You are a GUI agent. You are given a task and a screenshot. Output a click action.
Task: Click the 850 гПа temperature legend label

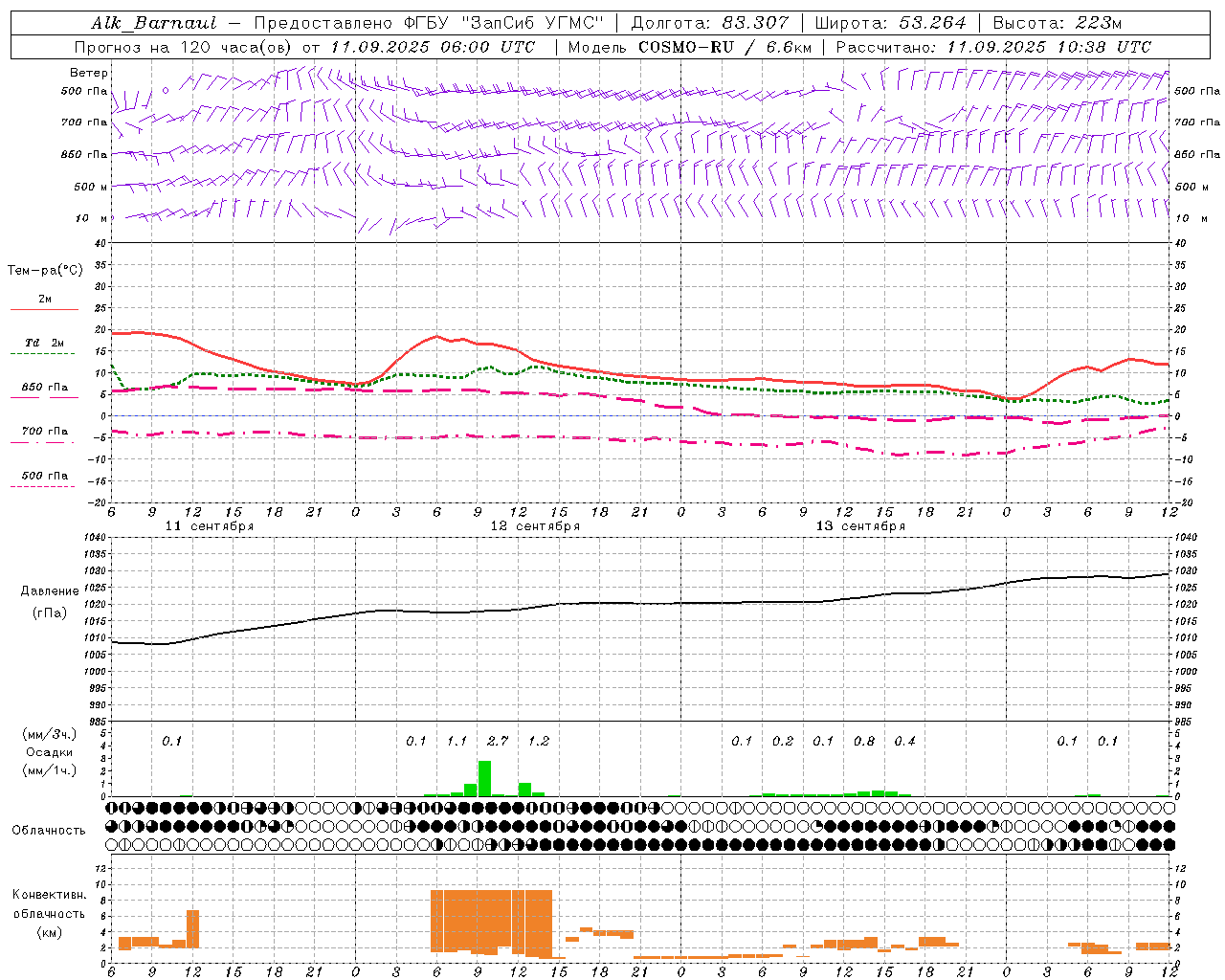pyautogui.click(x=45, y=388)
